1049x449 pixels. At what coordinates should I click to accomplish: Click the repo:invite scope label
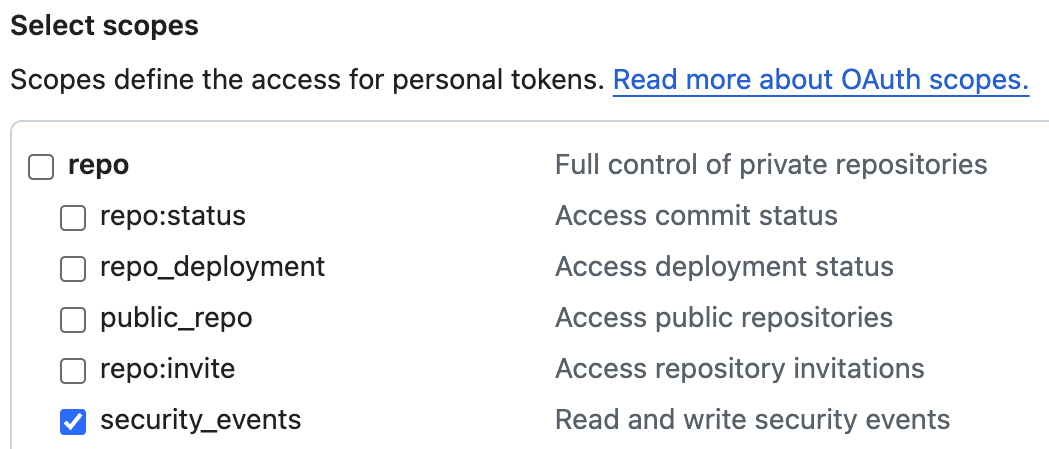tap(167, 370)
